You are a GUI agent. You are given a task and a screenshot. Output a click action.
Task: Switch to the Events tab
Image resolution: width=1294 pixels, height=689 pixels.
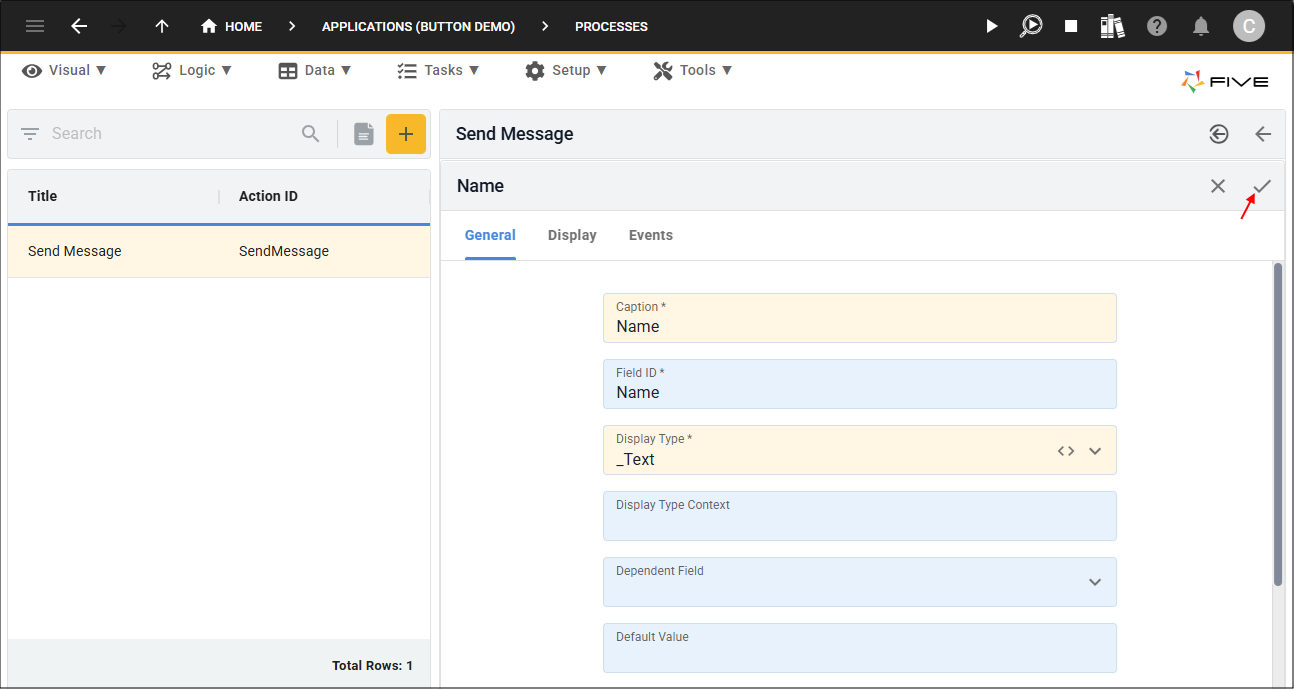(x=651, y=235)
